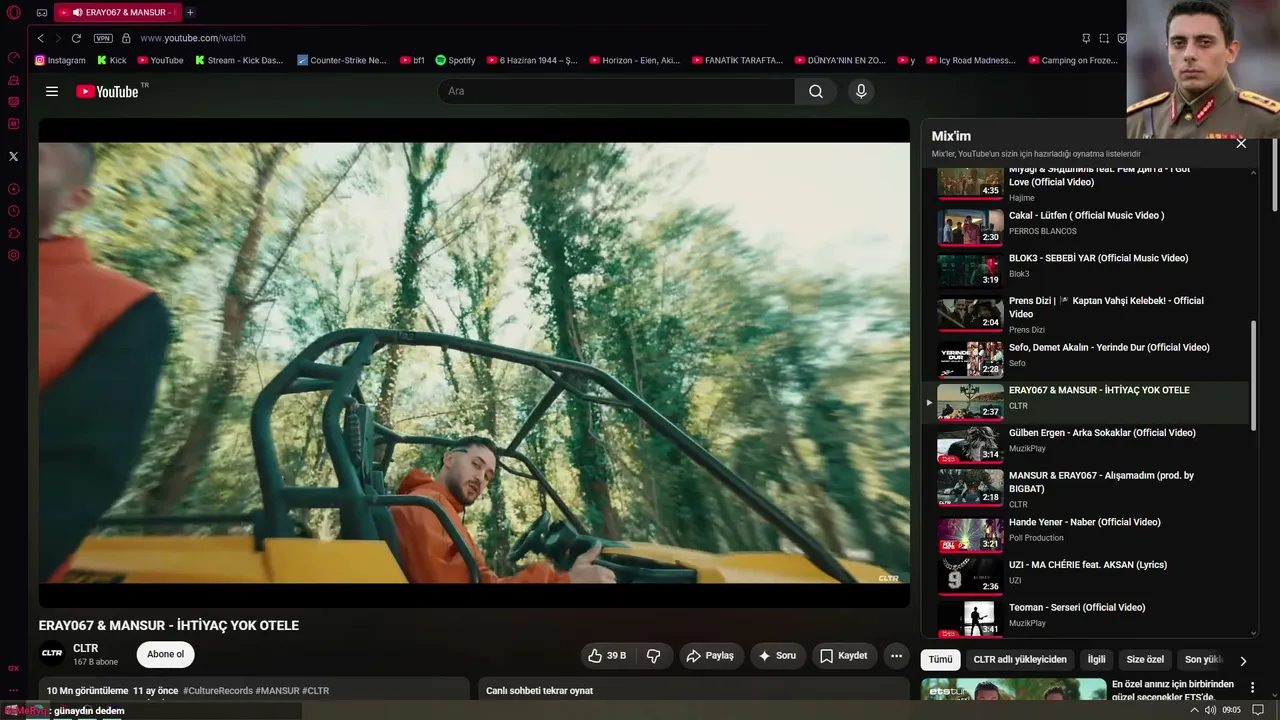
Task: Select the 'Size özel' filter chip
Action: click(x=1145, y=660)
